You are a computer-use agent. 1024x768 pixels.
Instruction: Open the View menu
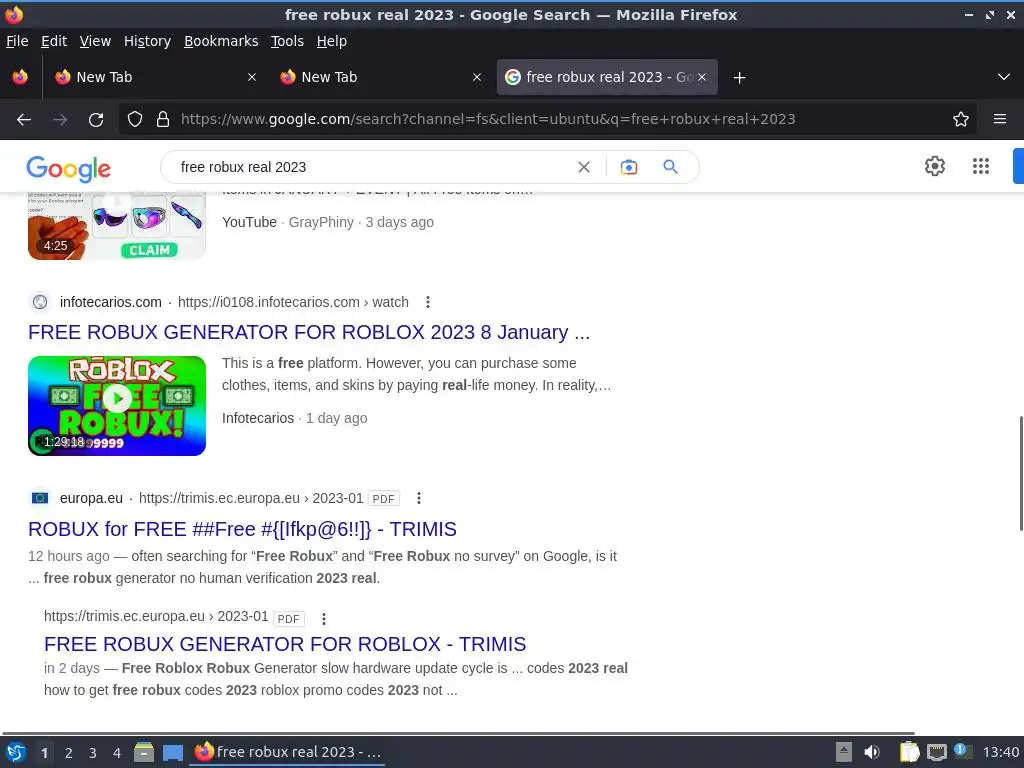[x=95, y=41]
